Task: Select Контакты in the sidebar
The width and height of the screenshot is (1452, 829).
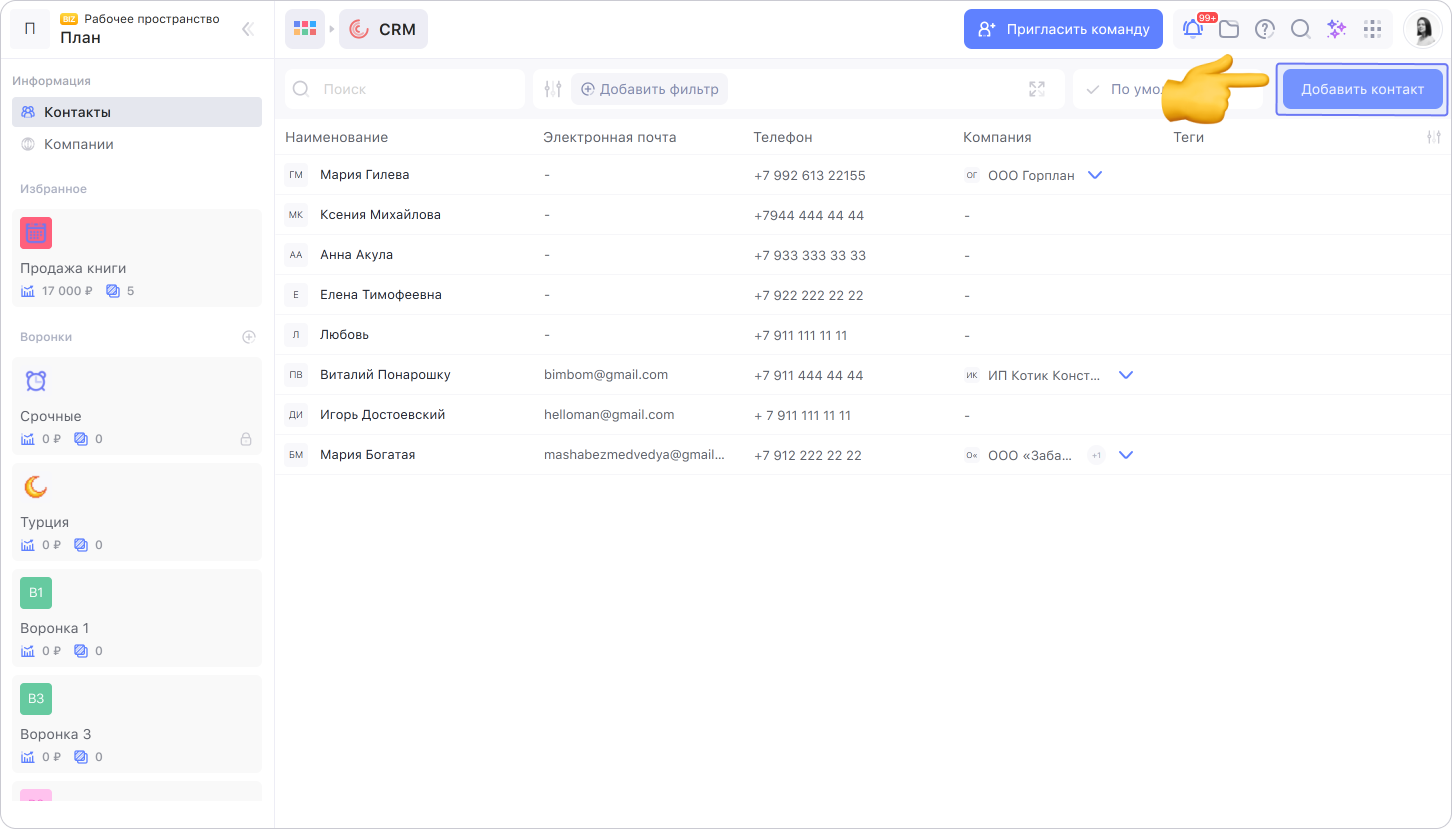Action: 137,112
